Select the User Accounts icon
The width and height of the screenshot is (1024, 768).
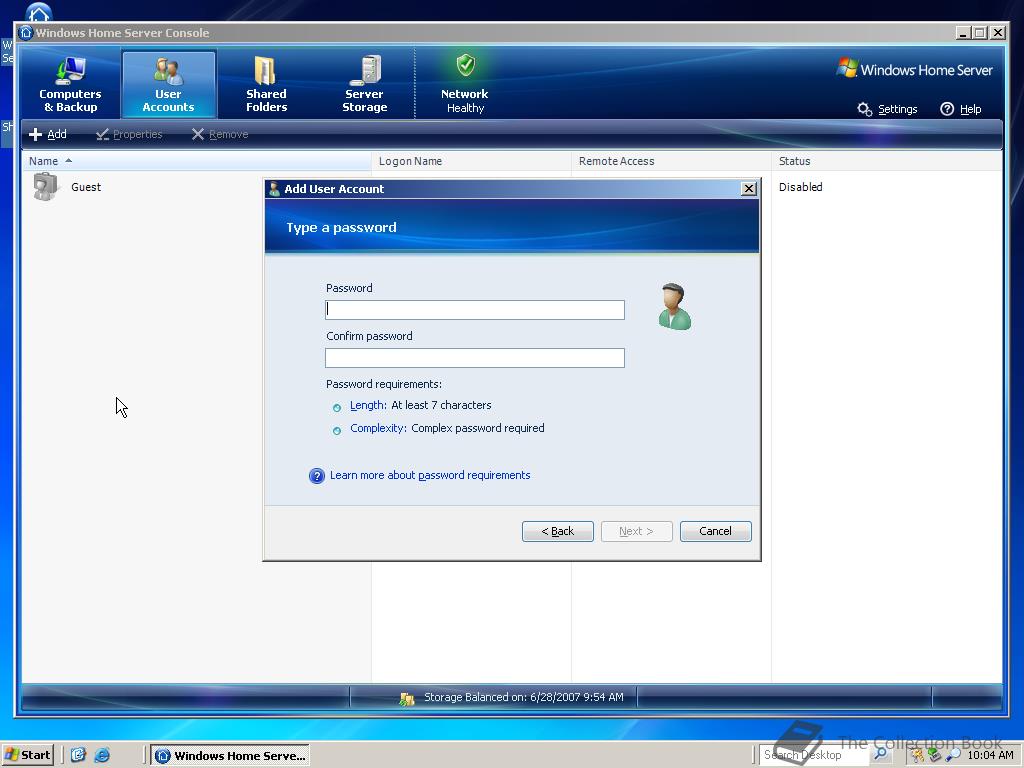click(168, 83)
